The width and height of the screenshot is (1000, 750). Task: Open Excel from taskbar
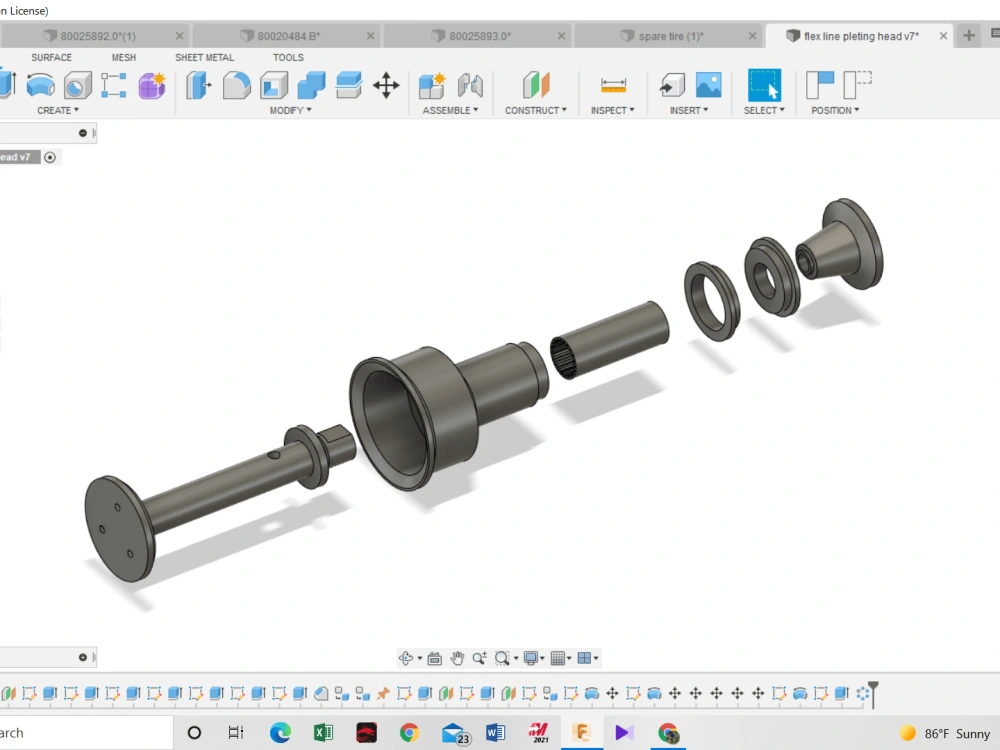[323, 733]
